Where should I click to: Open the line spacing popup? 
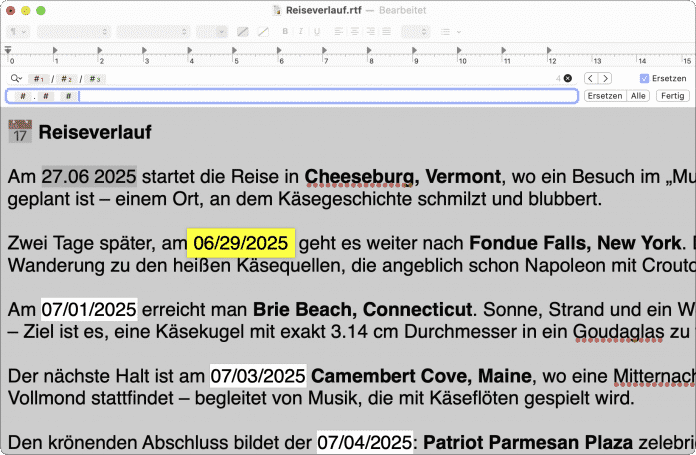[x=415, y=32]
